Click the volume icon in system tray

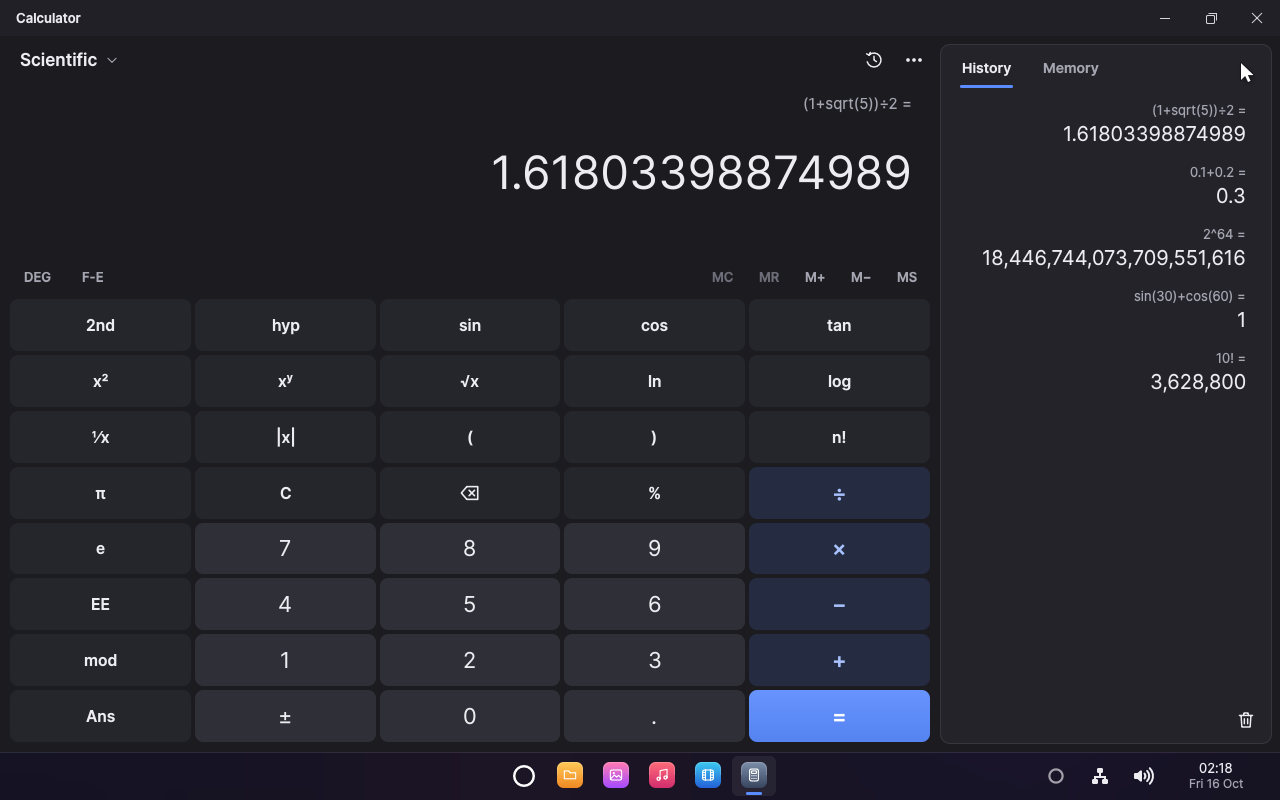click(x=1144, y=776)
